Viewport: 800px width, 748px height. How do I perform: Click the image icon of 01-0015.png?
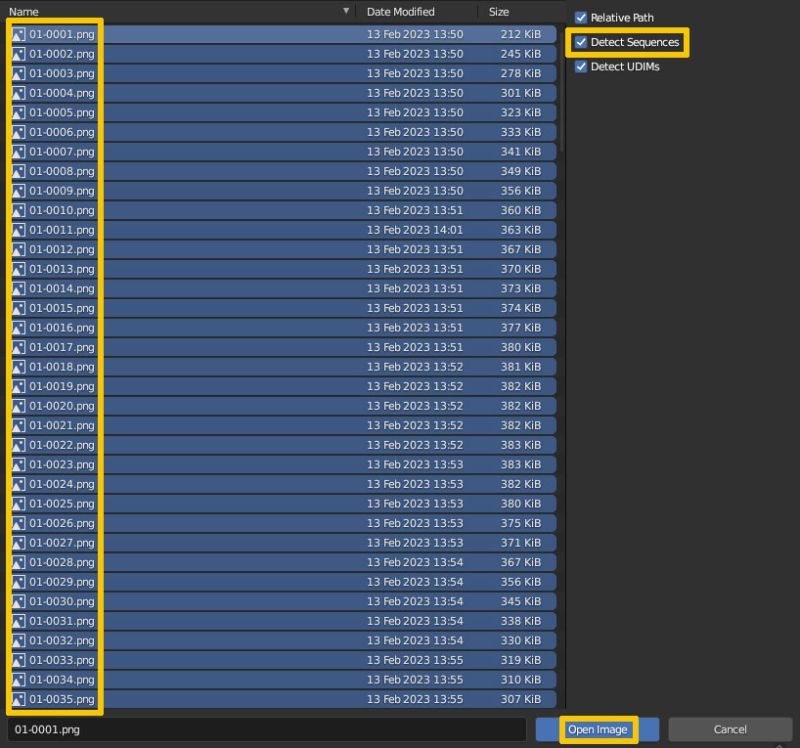(x=18, y=308)
